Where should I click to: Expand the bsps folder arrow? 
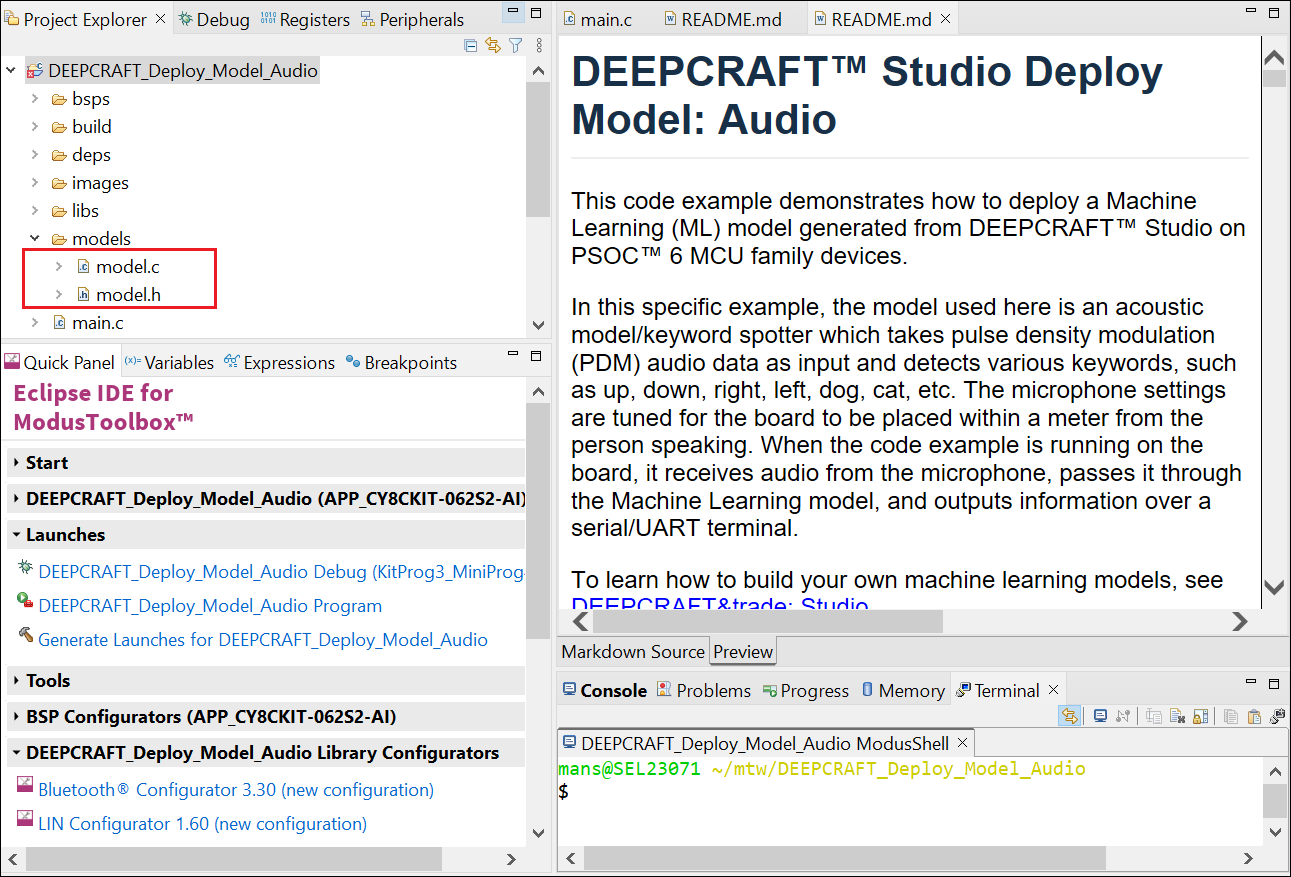coord(35,99)
